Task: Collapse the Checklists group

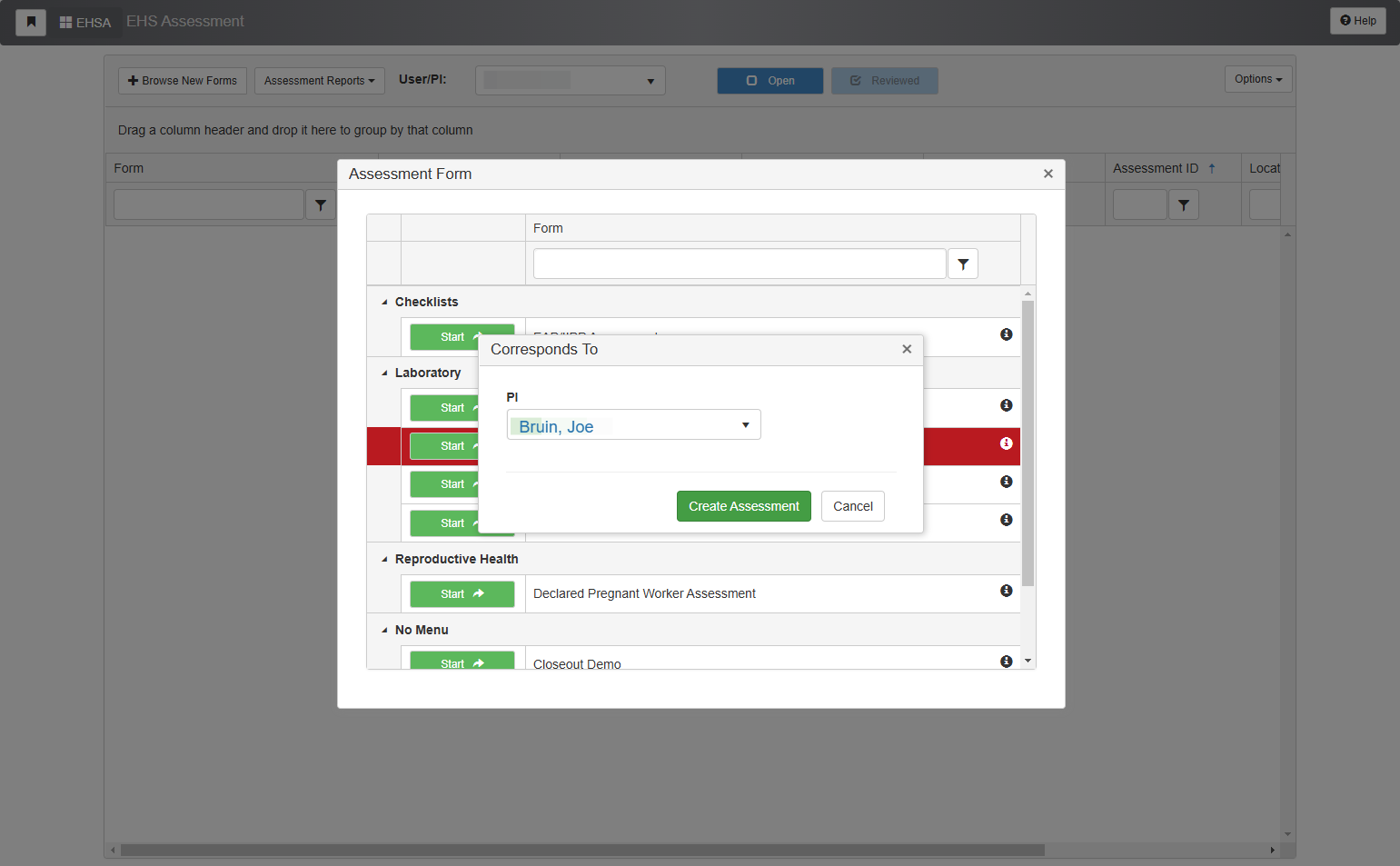Action: tap(384, 302)
